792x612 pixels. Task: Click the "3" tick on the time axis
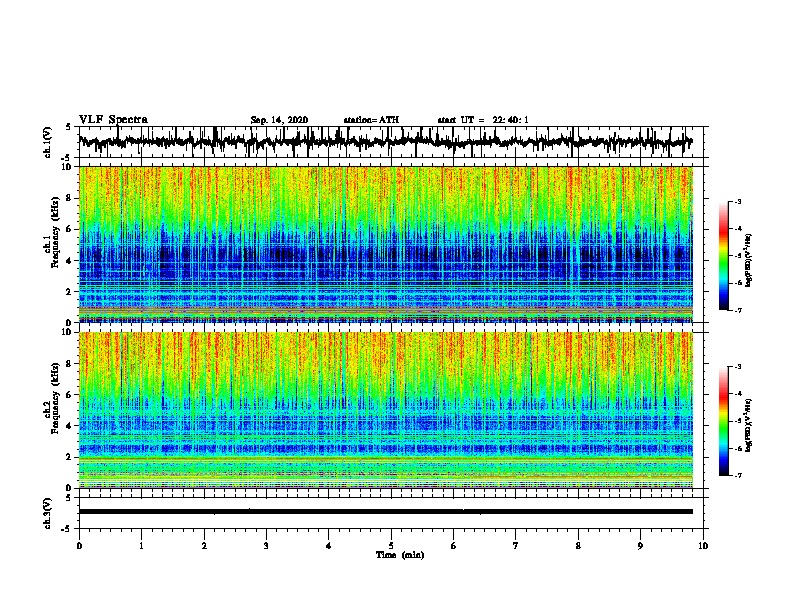266,546
